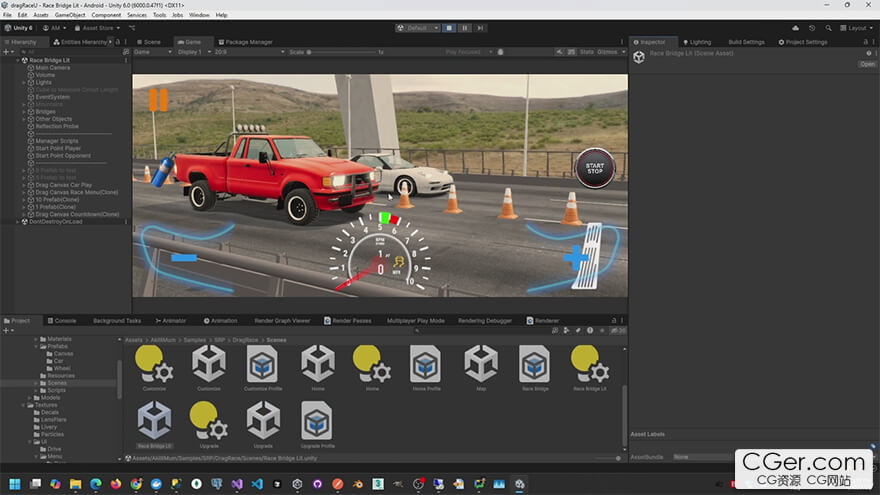Viewport: 880px width, 495px height.
Task: Click the gas pedal icon in game
Action: [588, 256]
